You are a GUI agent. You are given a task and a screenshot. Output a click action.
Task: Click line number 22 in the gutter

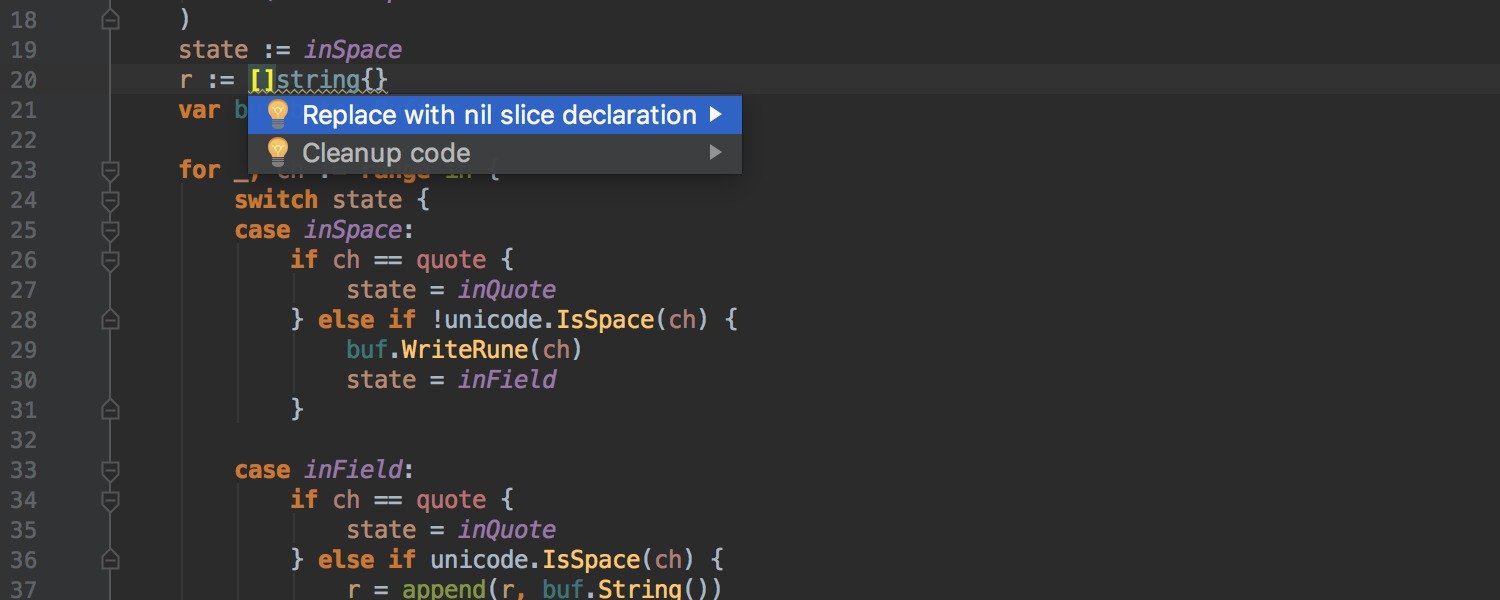(x=24, y=140)
